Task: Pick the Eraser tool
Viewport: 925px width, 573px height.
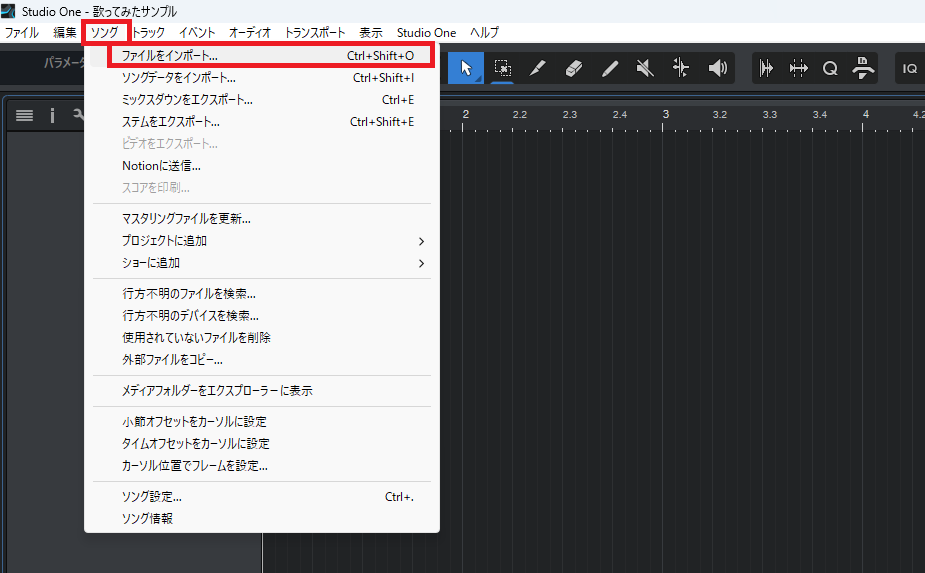Action: pos(574,68)
